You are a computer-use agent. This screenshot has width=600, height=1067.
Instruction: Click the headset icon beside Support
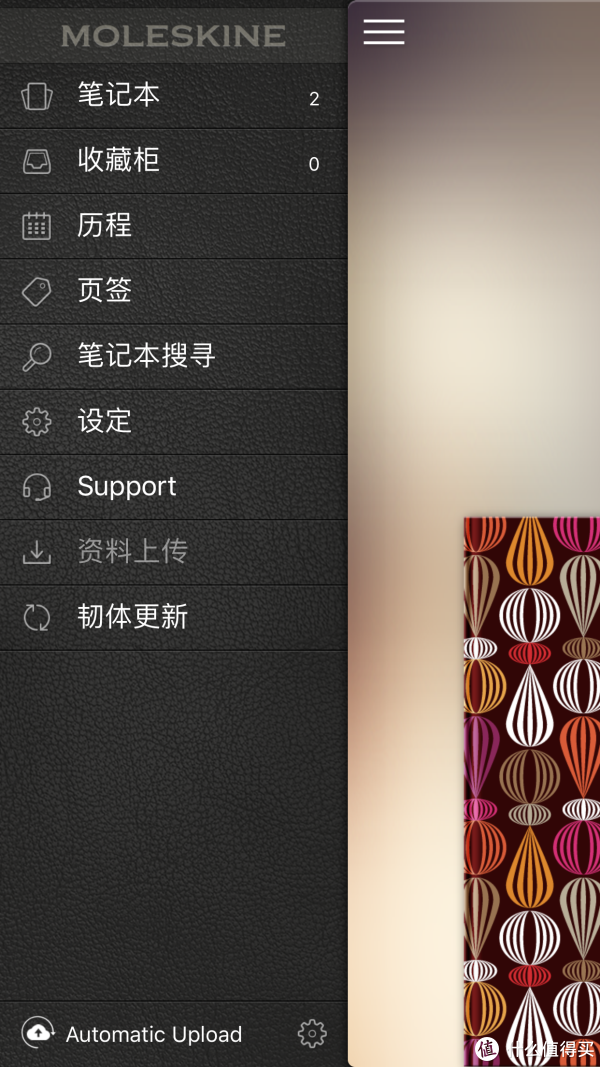pos(37,487)
